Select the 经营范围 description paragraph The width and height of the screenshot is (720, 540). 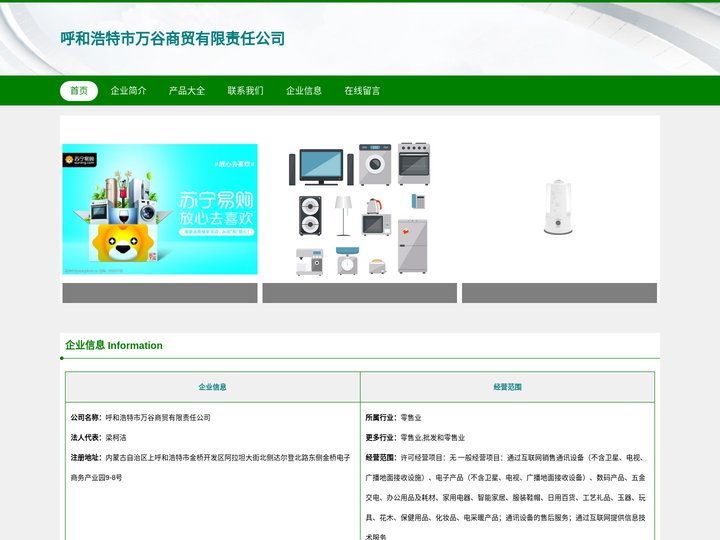[506, 497]
